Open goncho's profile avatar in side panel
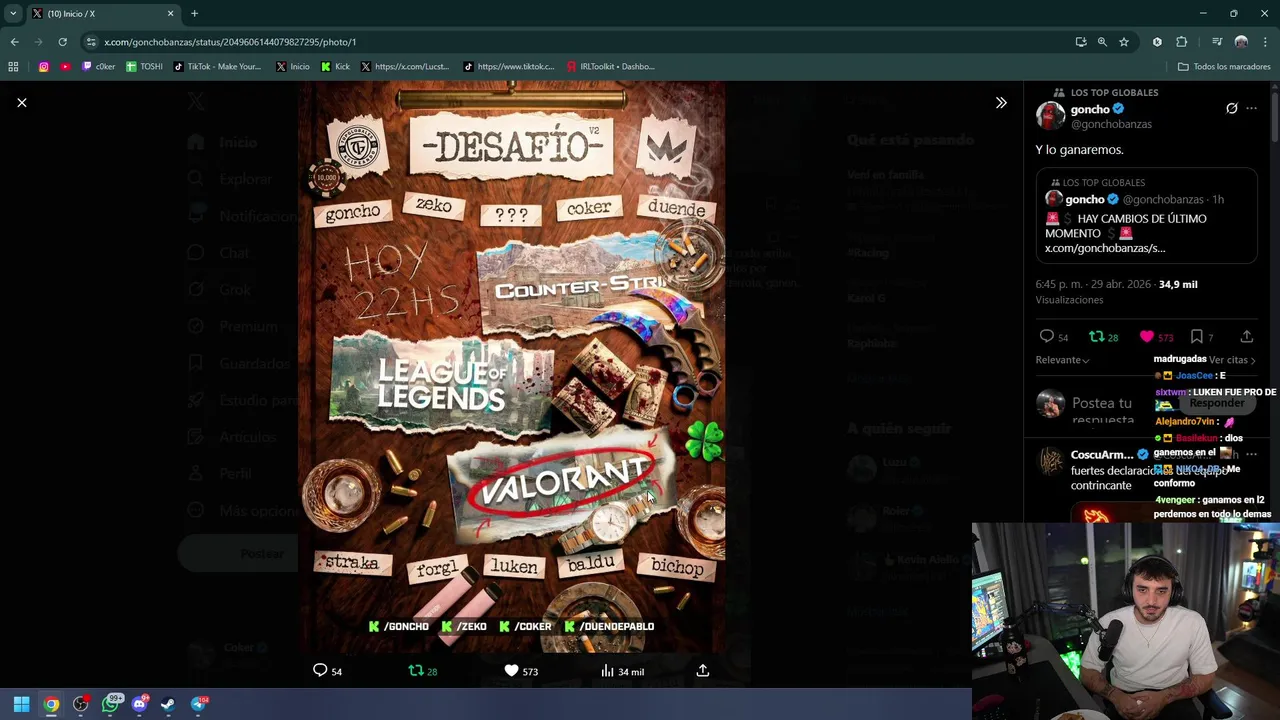The image size is (1280, 720). point(1050,116)
